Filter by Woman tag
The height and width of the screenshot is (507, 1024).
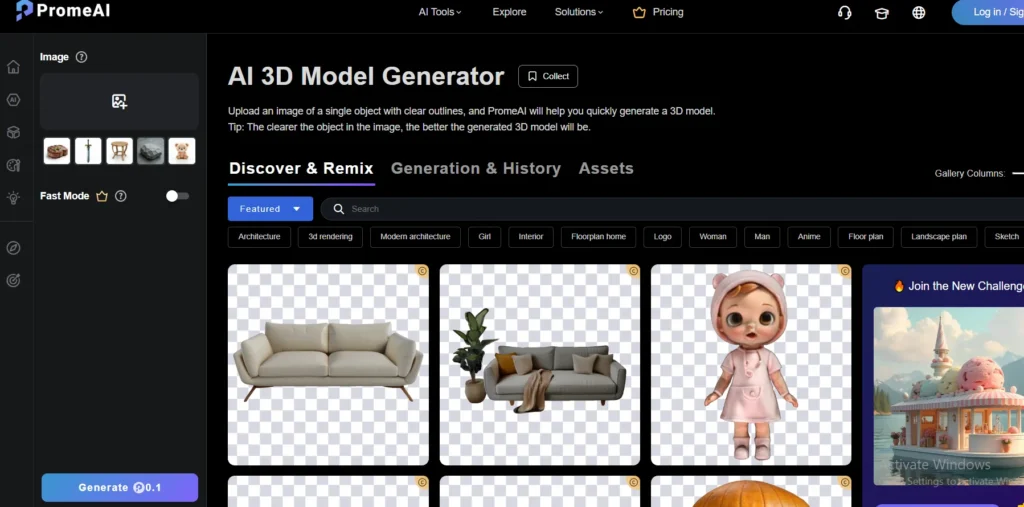pyautogui.click(x=713, y=237)
